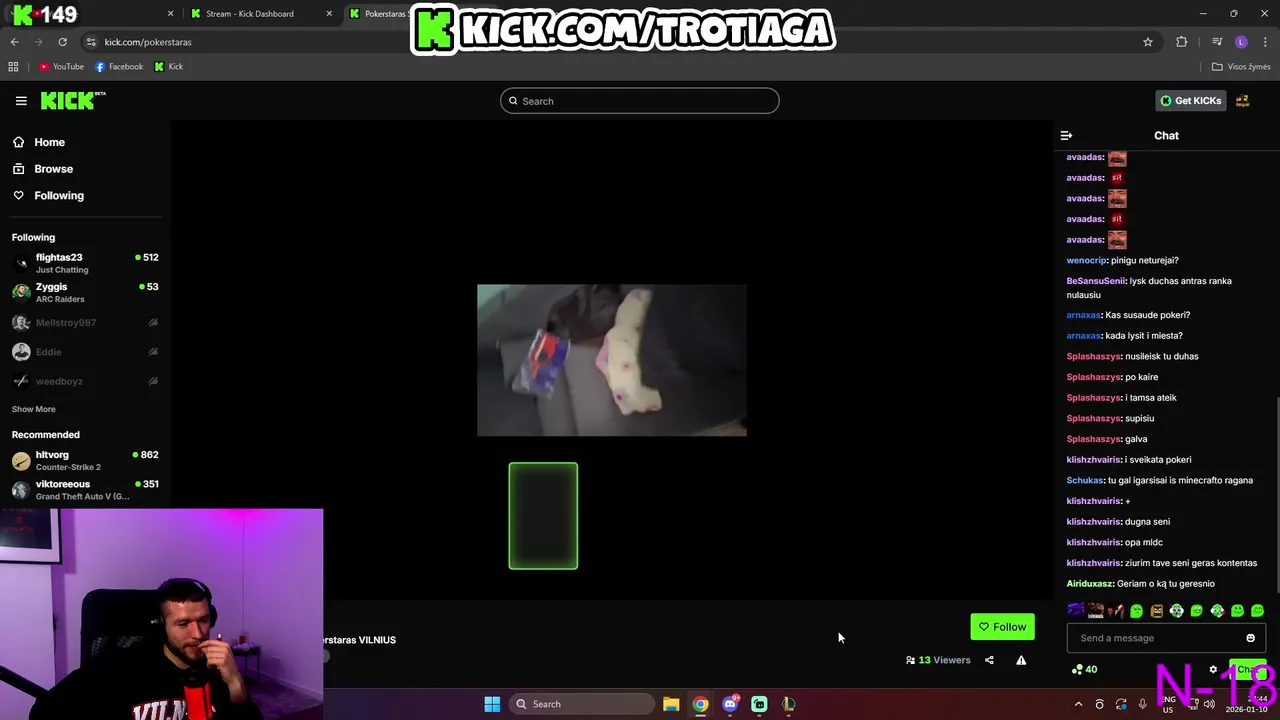Open Zyggis channel from Following list

(x=85, y=292)
